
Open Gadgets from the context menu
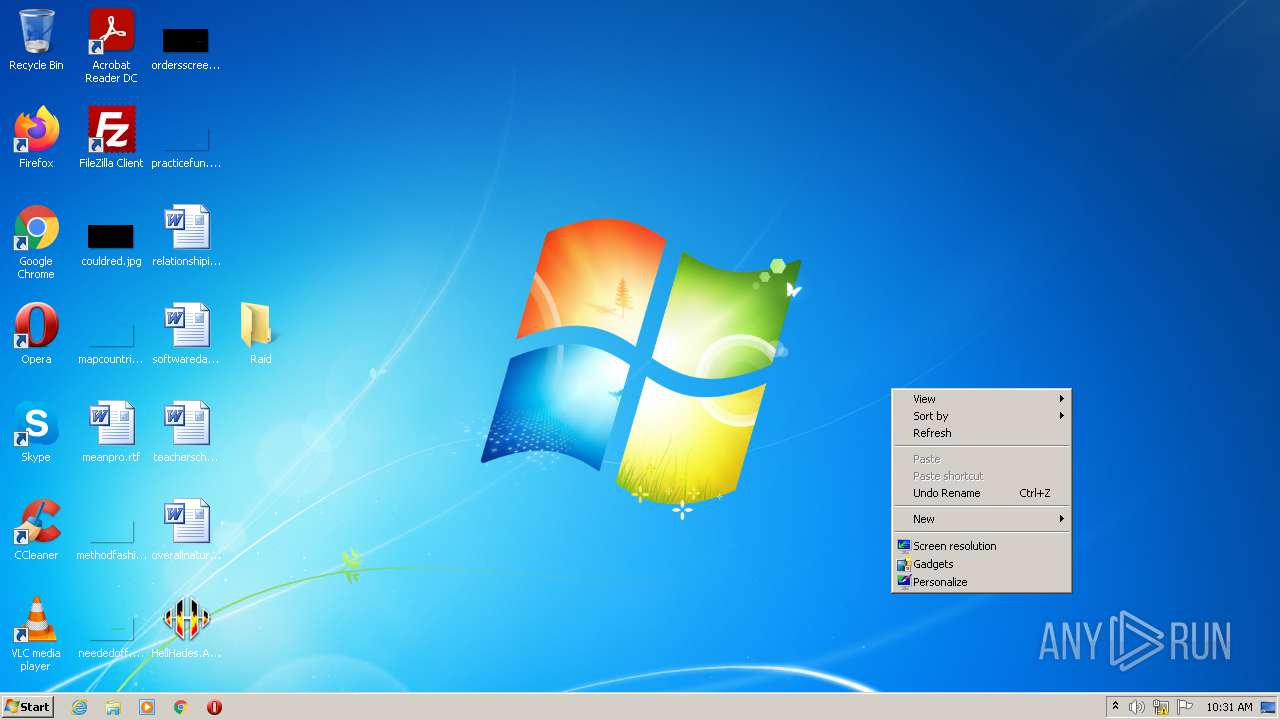(981, 564)
